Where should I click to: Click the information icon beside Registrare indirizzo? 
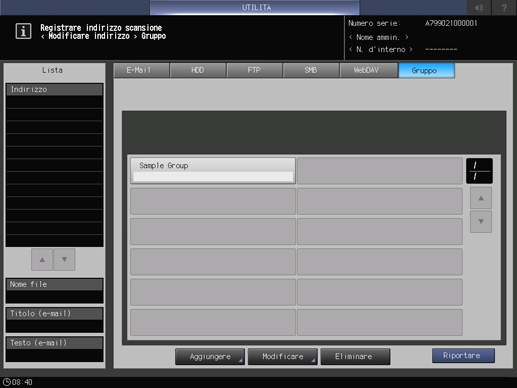point(23,31)
